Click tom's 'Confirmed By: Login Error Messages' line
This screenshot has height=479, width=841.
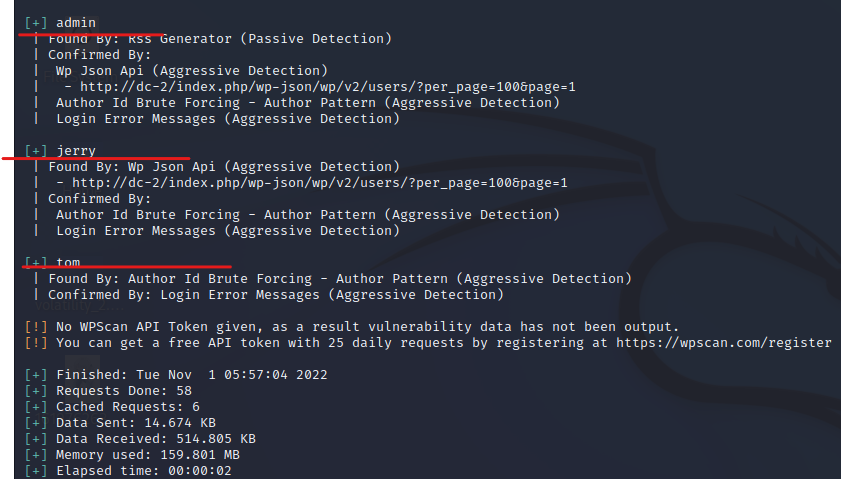(276, 294)
